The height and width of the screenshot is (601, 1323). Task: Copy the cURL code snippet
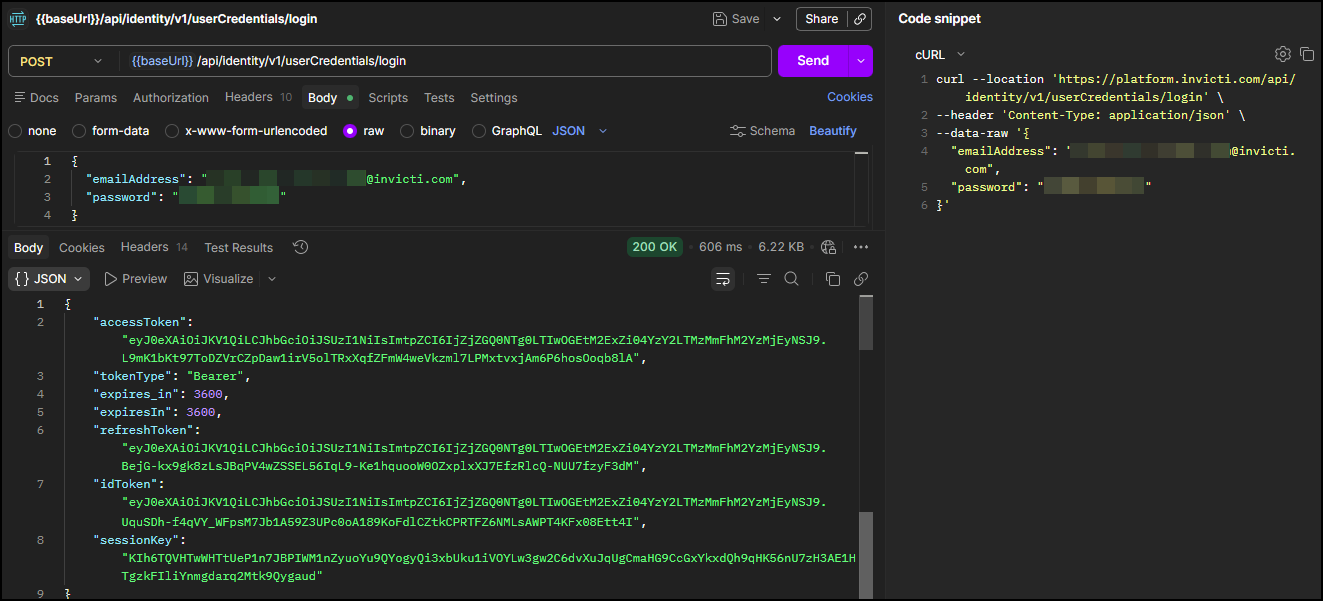point(1306,54)
